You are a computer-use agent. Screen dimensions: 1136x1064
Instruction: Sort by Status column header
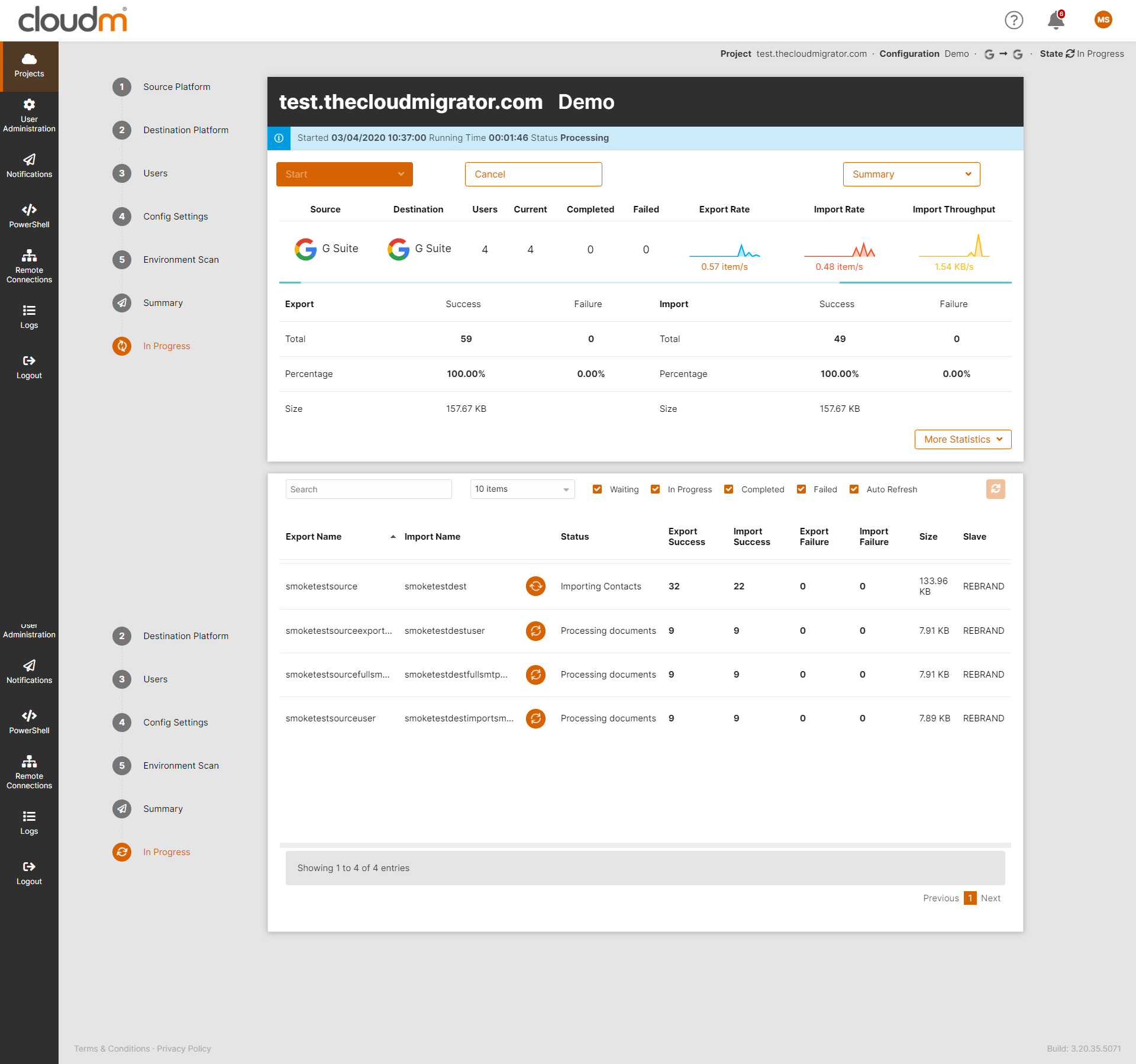tap(575, 537)
